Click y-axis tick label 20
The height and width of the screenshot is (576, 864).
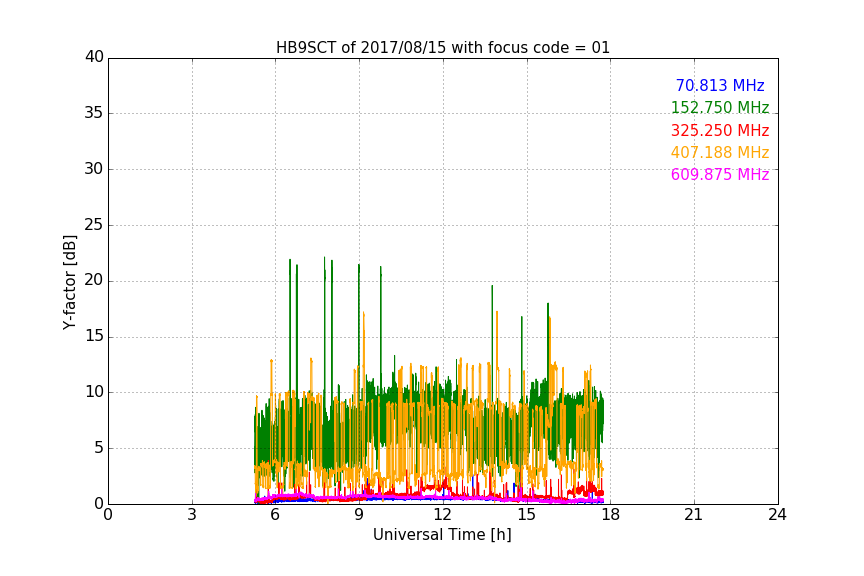[94, 280]
